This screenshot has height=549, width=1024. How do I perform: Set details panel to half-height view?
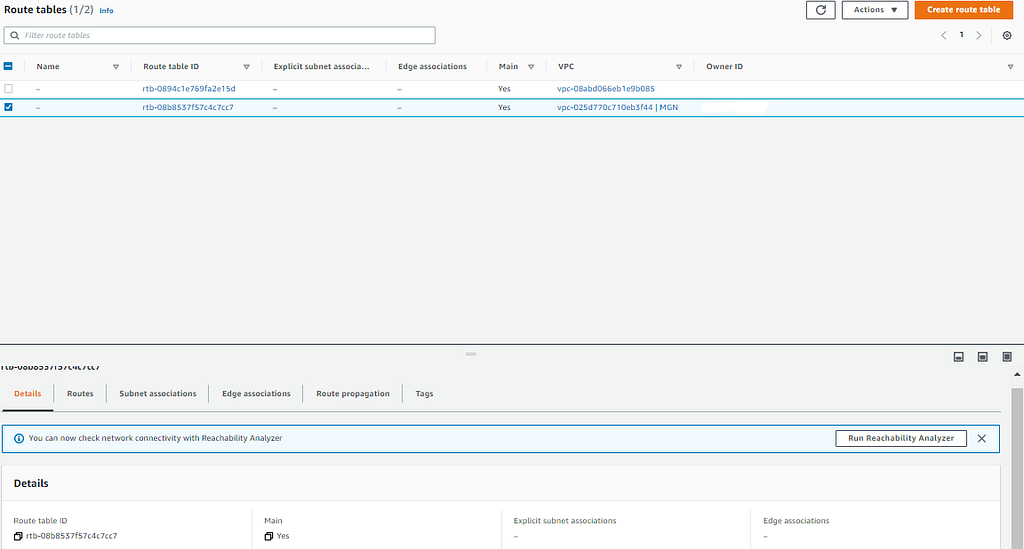[982, 356]
